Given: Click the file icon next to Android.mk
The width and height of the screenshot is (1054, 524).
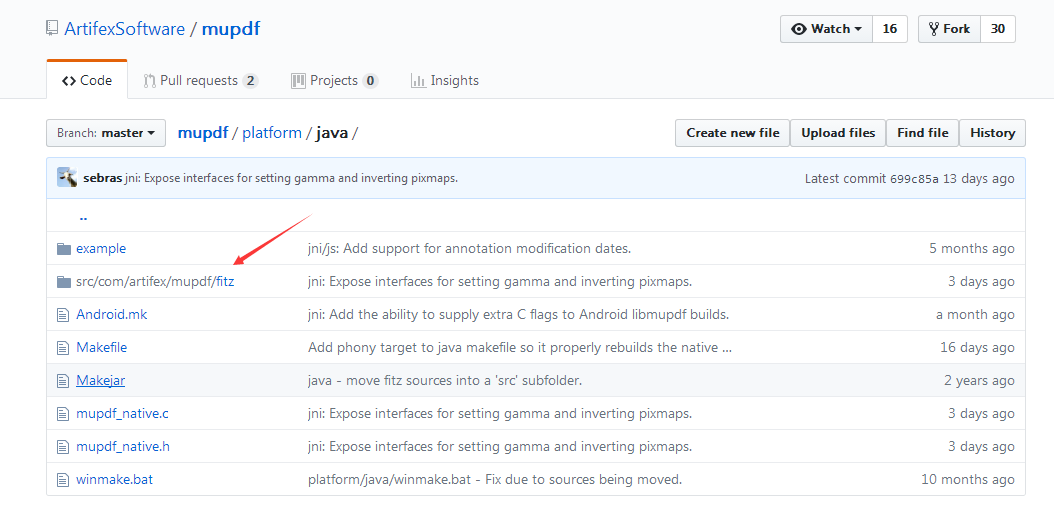Looking at the screenshot, I should coord(63,314).
